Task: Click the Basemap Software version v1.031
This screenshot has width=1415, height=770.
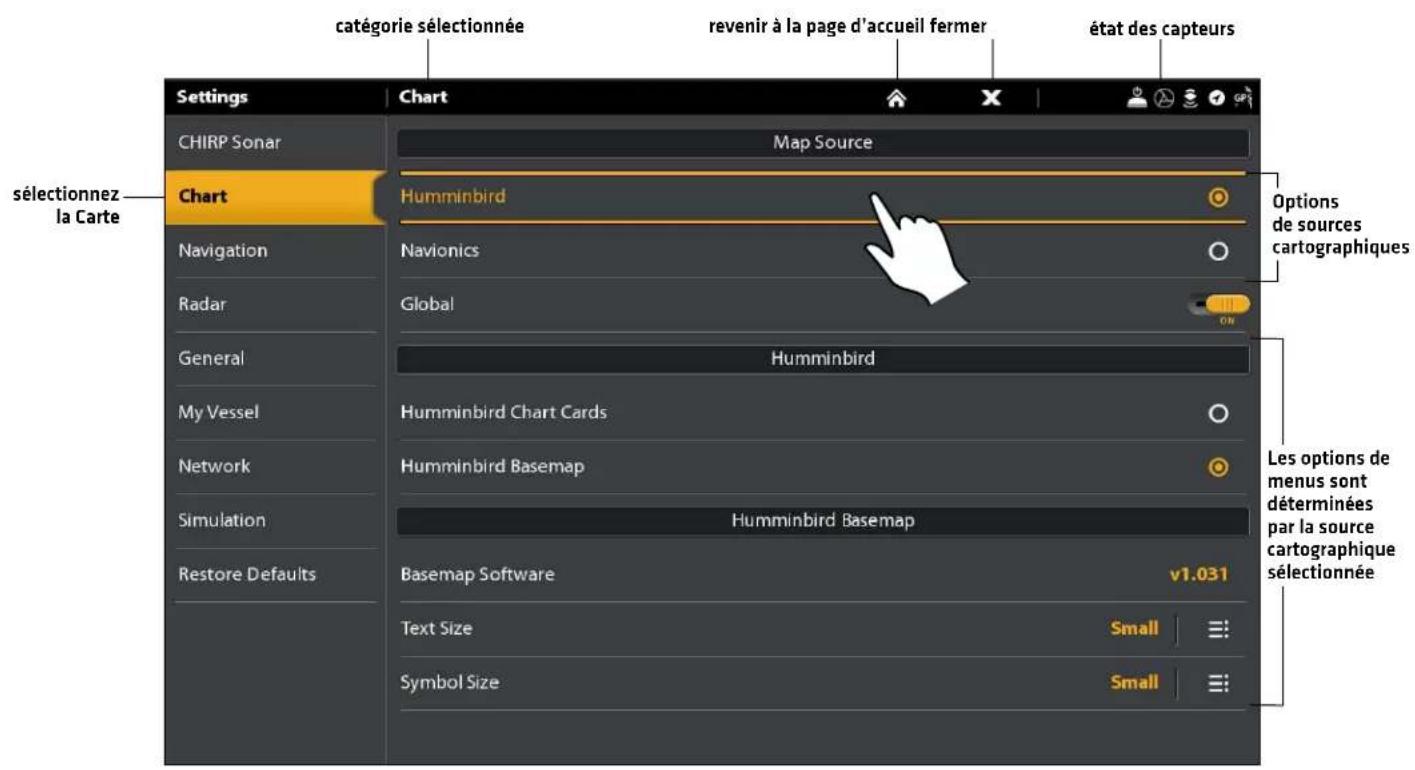Action: coord(1198,575)
